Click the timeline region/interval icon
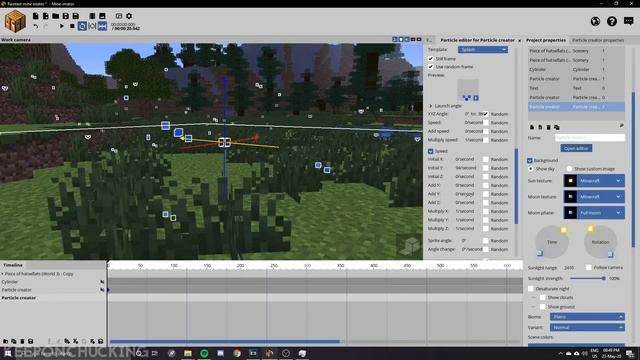This screenshot has width=640, height=360. (92, 26)
